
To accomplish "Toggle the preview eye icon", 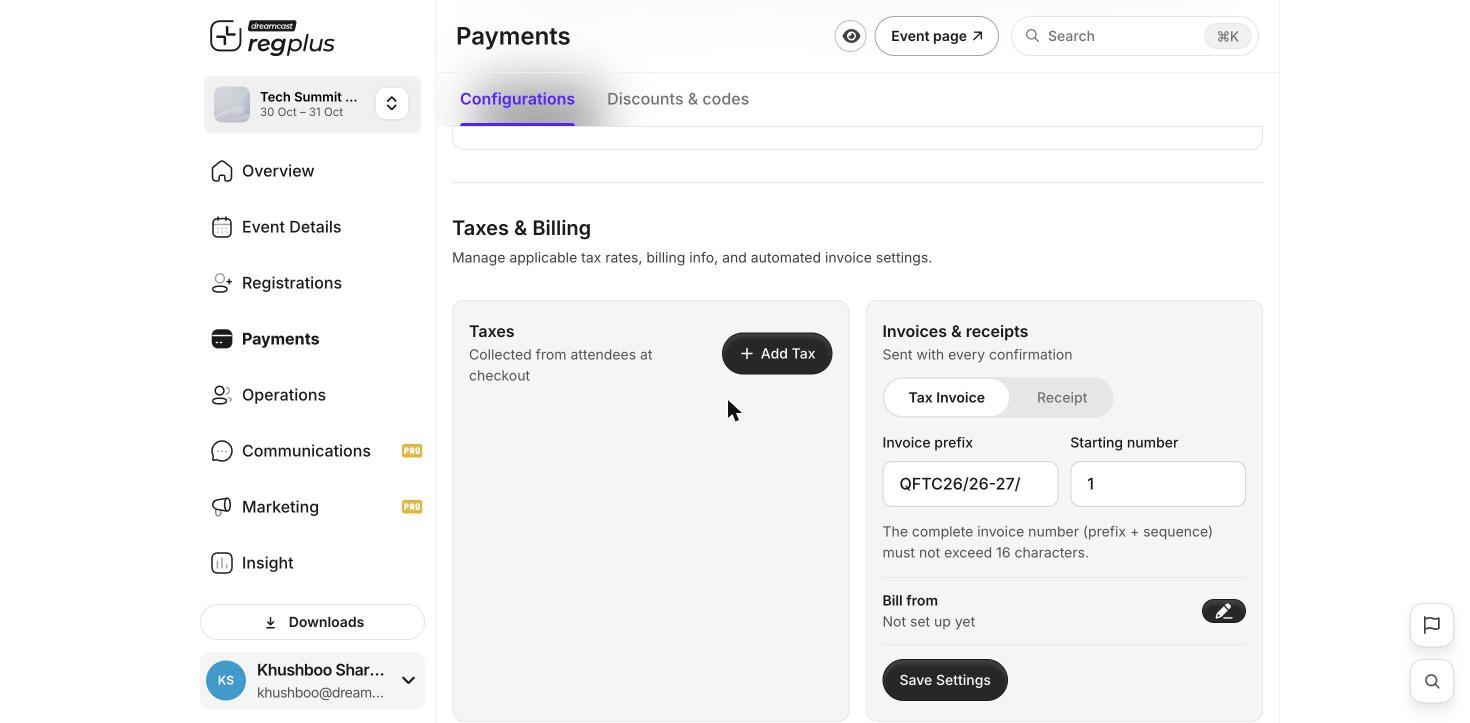I will click(851, 36).
